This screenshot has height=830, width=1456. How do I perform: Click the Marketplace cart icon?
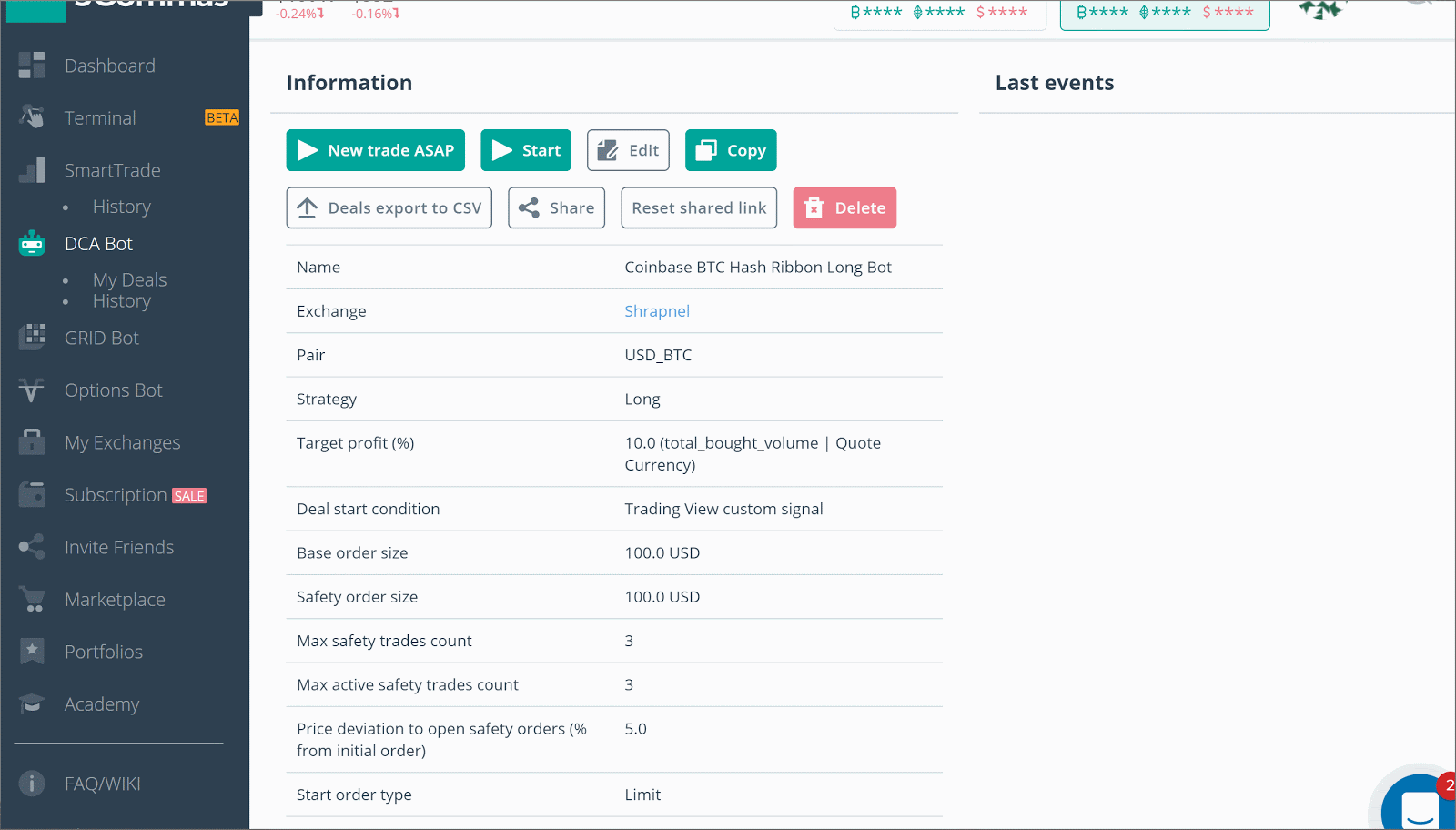[x=32, y=599]
